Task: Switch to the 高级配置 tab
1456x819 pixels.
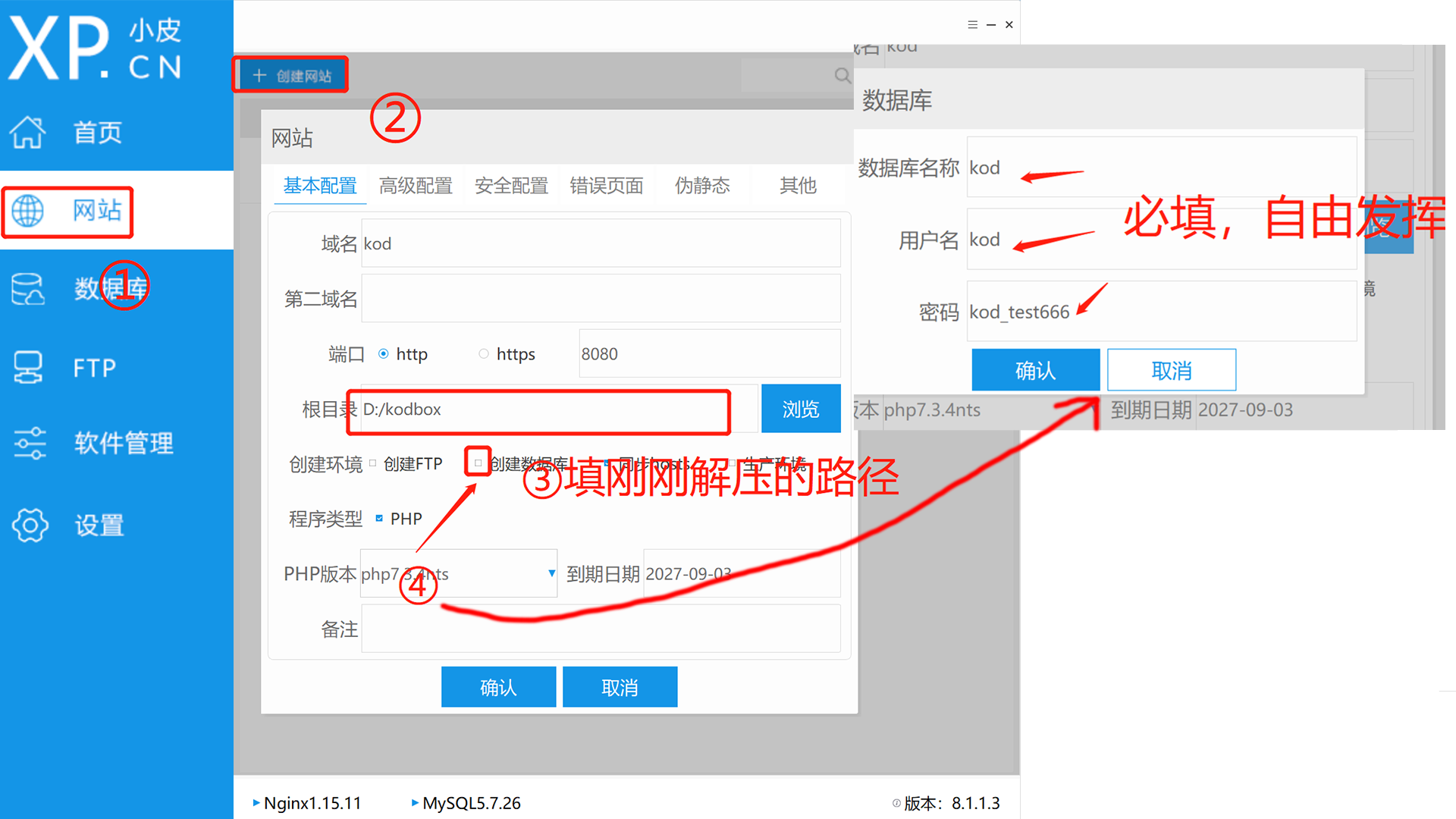Action: point(416,186)
